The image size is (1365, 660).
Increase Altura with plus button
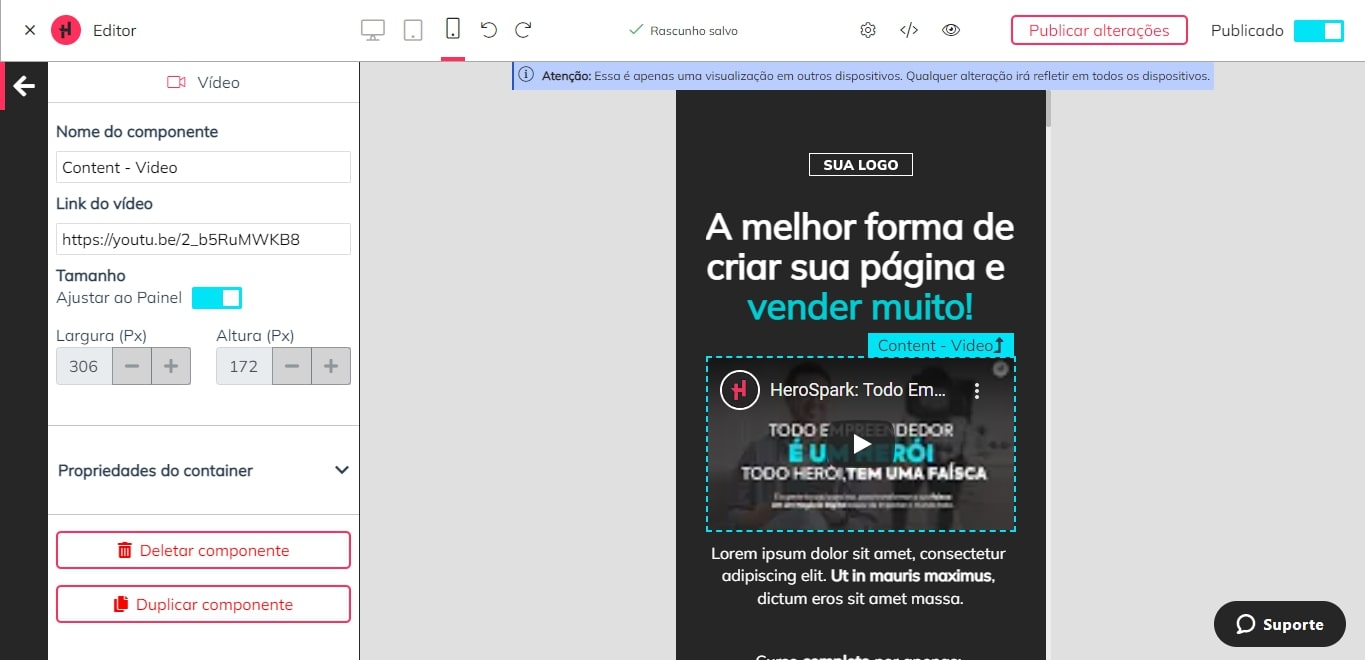tap(331, 366)
